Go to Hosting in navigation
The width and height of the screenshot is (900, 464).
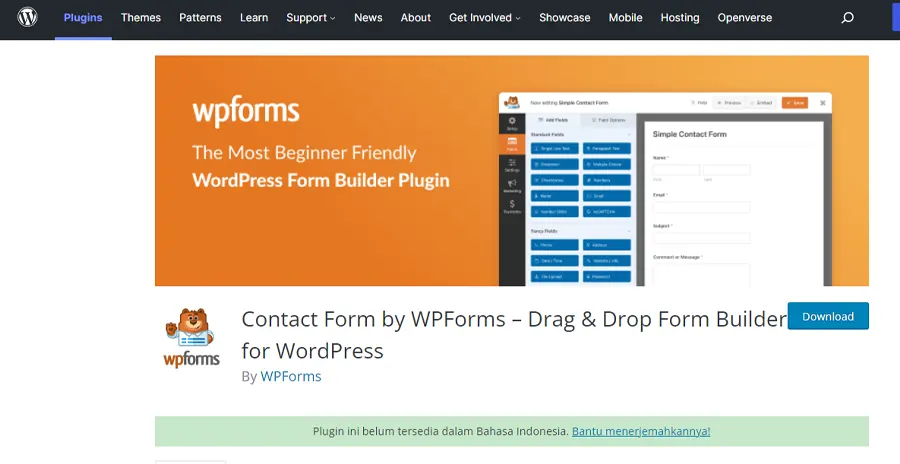(680, 18)
